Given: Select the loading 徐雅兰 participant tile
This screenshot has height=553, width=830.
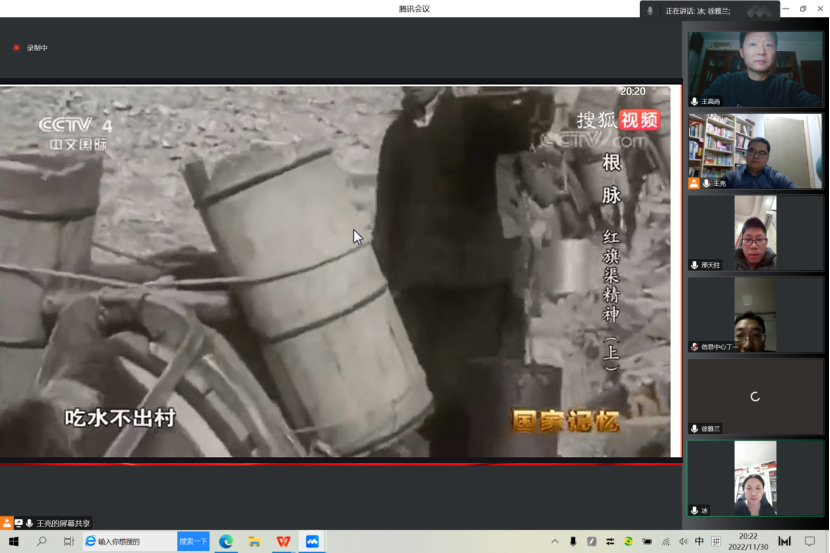Looking at the screenshot, I should [x=755, y=397].
